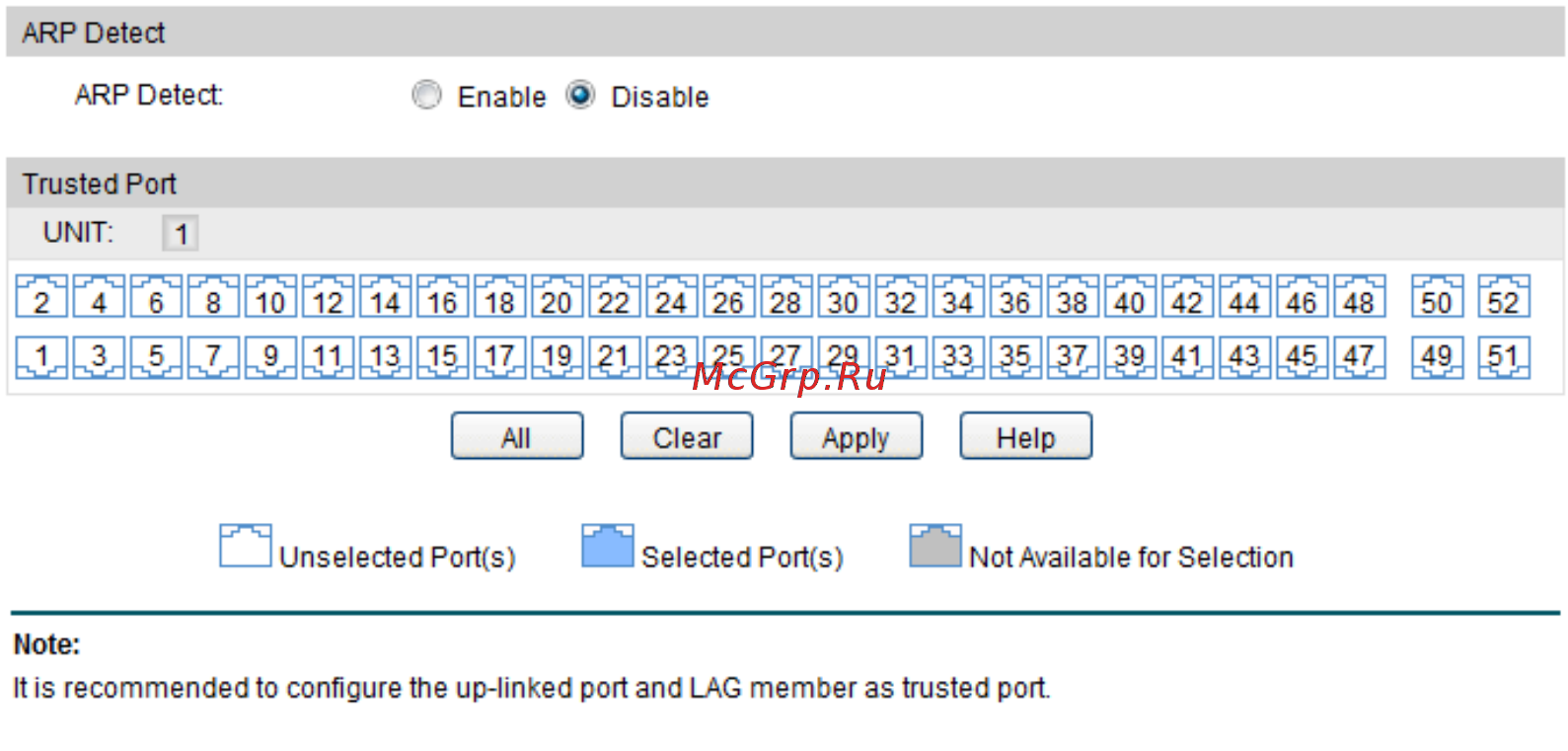Select port 14 icon

click(385, 297)
